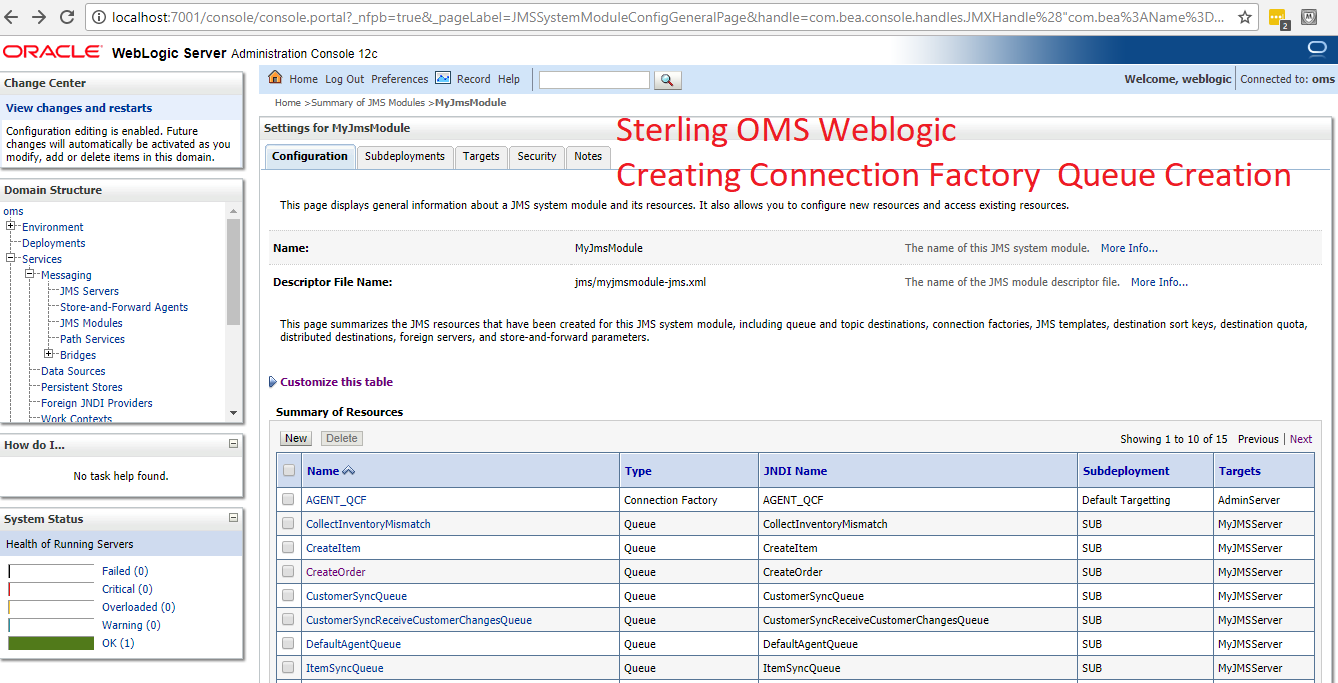Select the header checkbox to select all resources
1338x683 pixels.
[x=288, y=470]
